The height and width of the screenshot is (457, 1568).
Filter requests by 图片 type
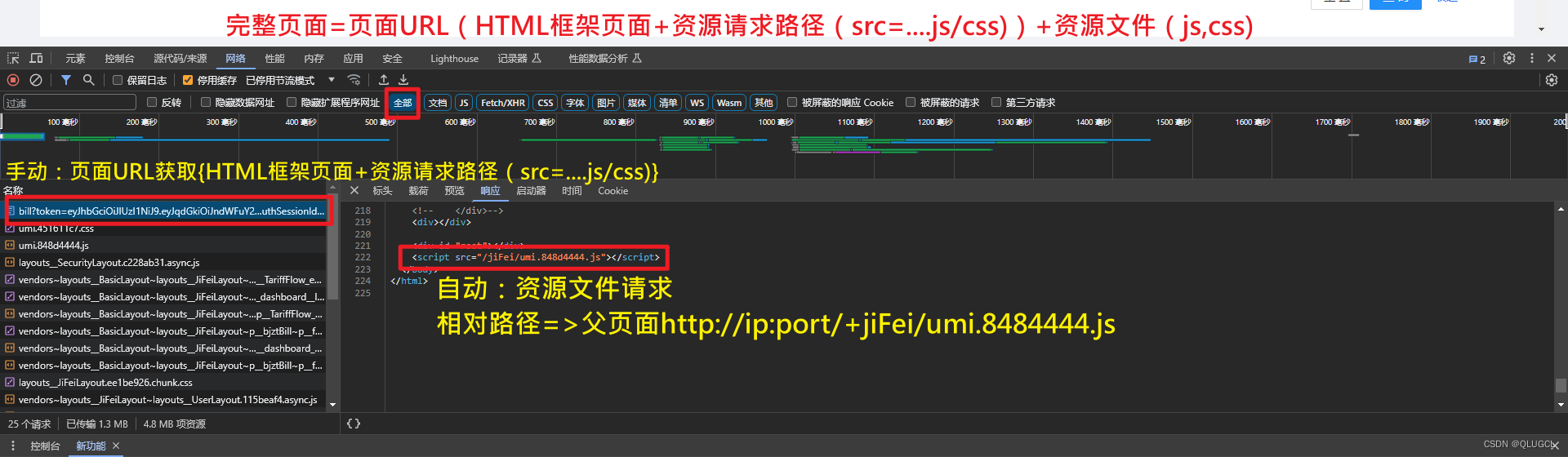point(606,103)
